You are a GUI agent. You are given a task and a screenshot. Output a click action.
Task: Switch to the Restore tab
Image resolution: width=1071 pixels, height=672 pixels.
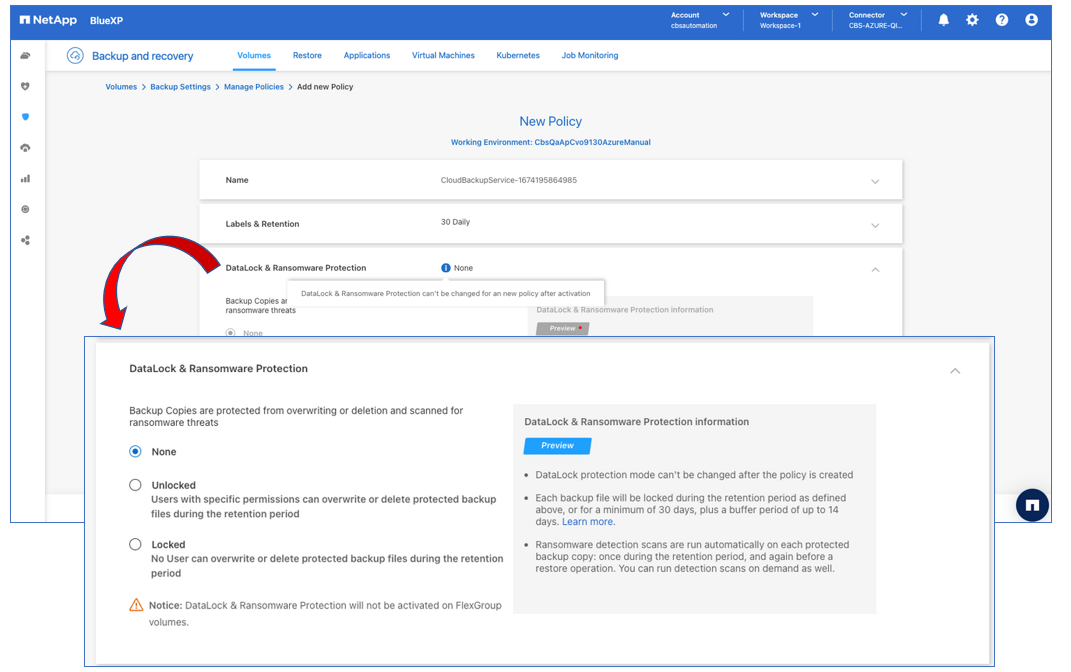(307, 56)
